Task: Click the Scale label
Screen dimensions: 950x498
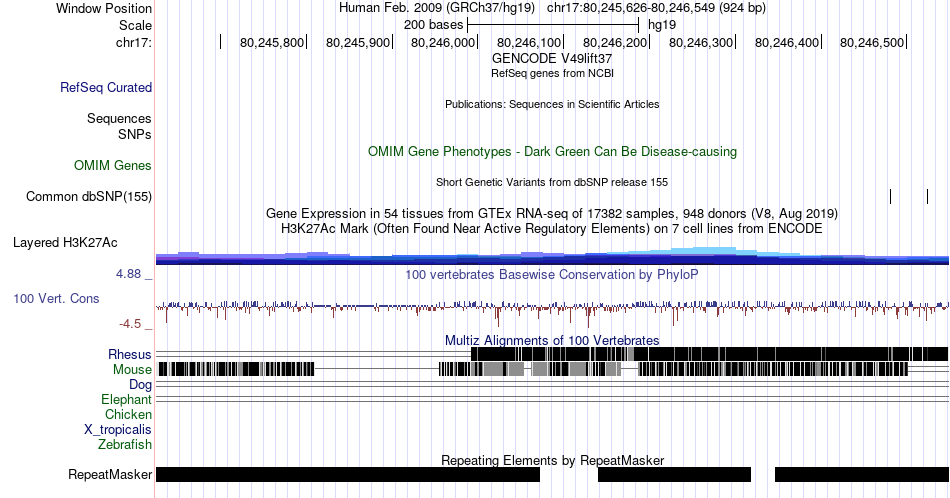Action: click(135, 25)
